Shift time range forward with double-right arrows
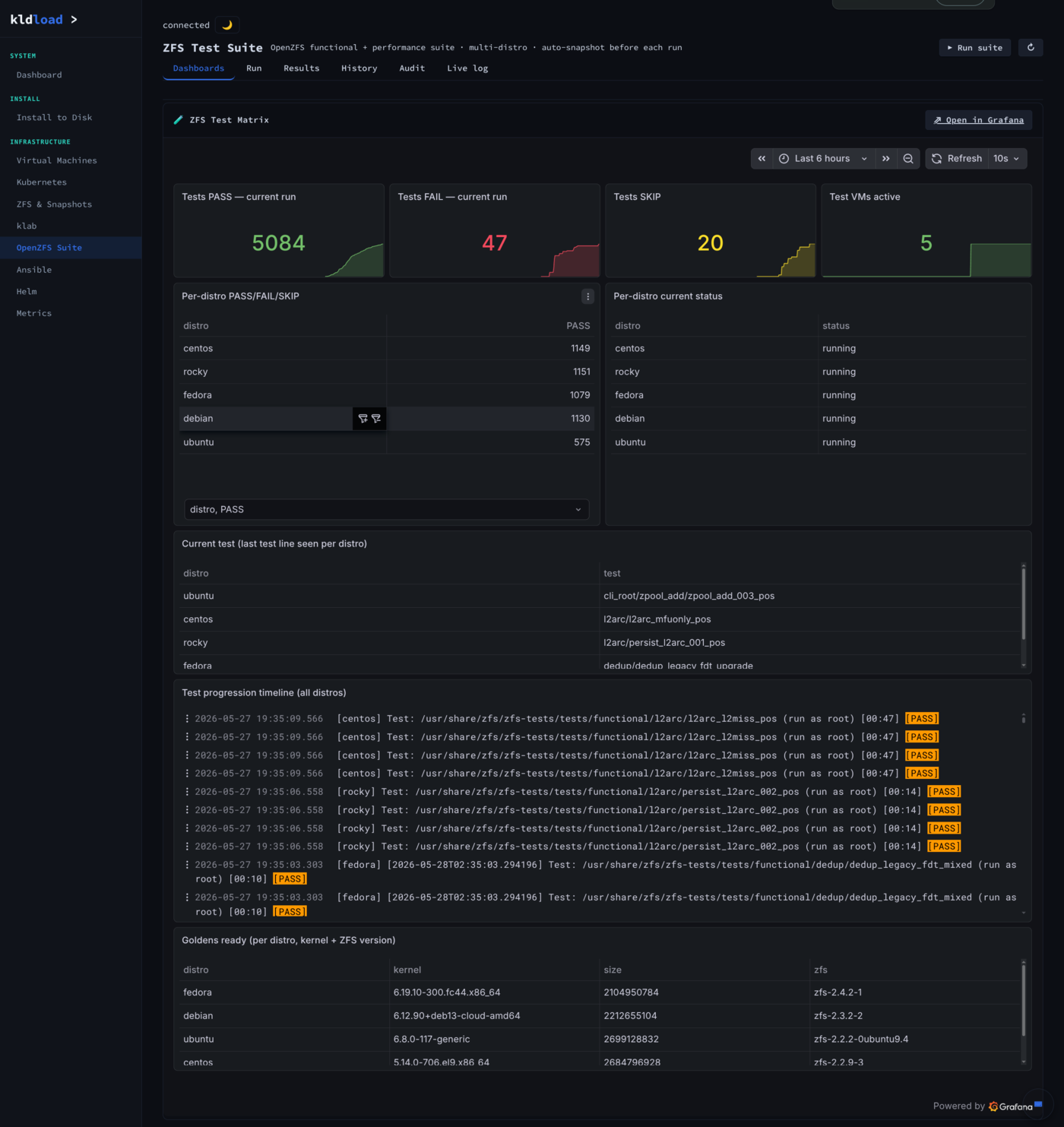 pos(885,158)
